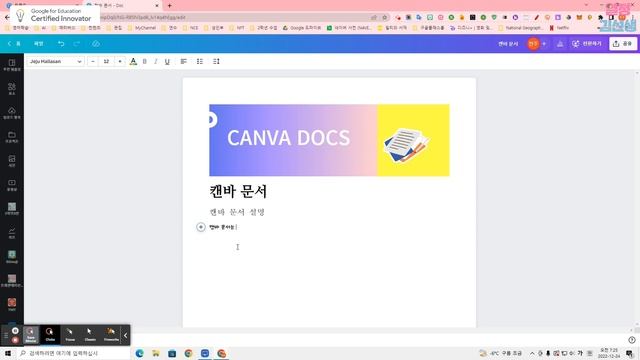Open the insights chart icon in header
The height and width of the screenshot is (360, 640).
point(560,44)
